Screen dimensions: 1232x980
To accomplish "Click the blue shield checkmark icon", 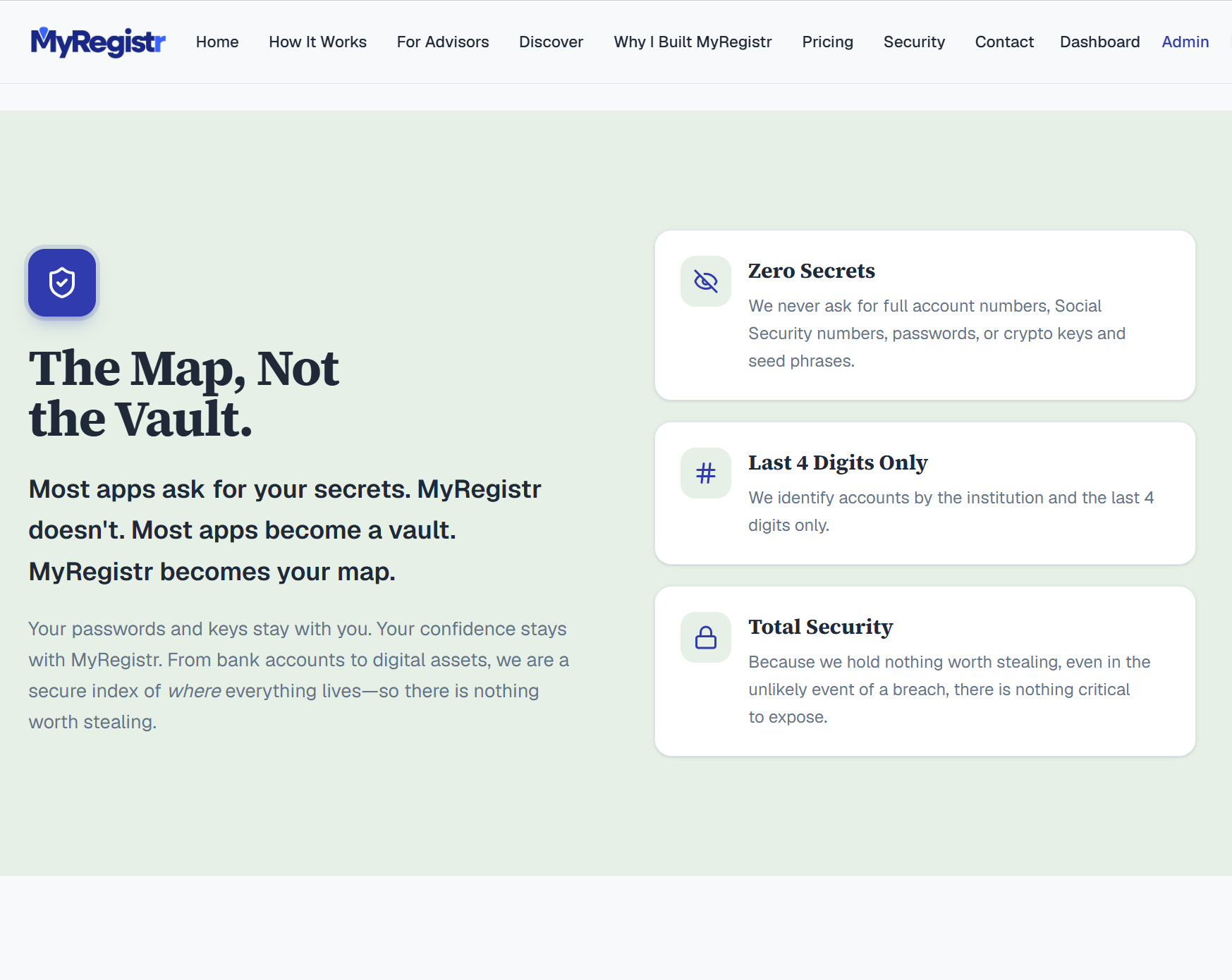I will pos(62,283).
